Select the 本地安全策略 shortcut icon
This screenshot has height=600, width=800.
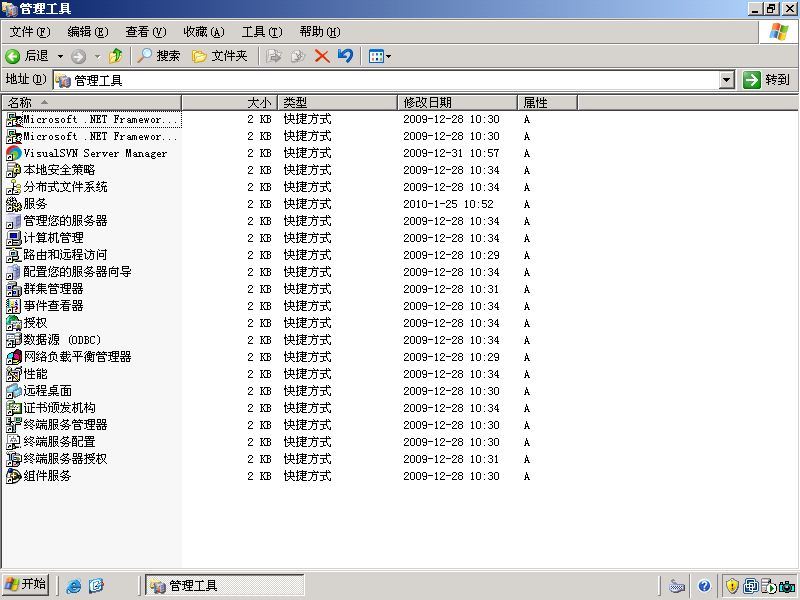(x=13, y=170)
